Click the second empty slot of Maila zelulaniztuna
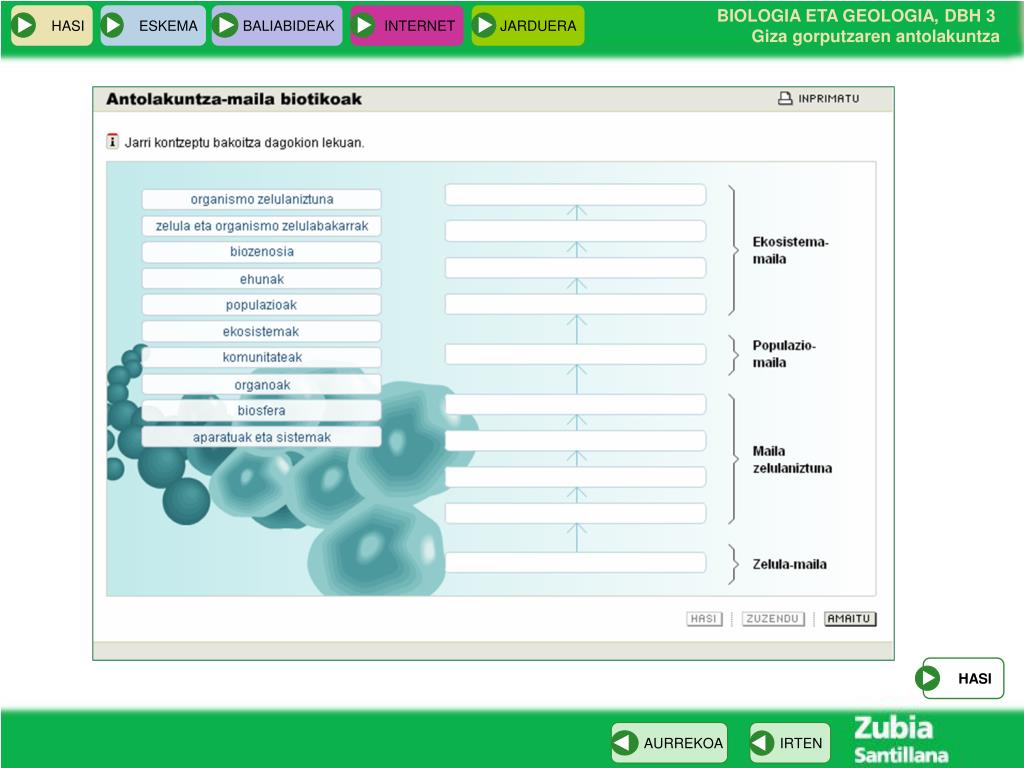1024x768 pixels. (575, 441)
